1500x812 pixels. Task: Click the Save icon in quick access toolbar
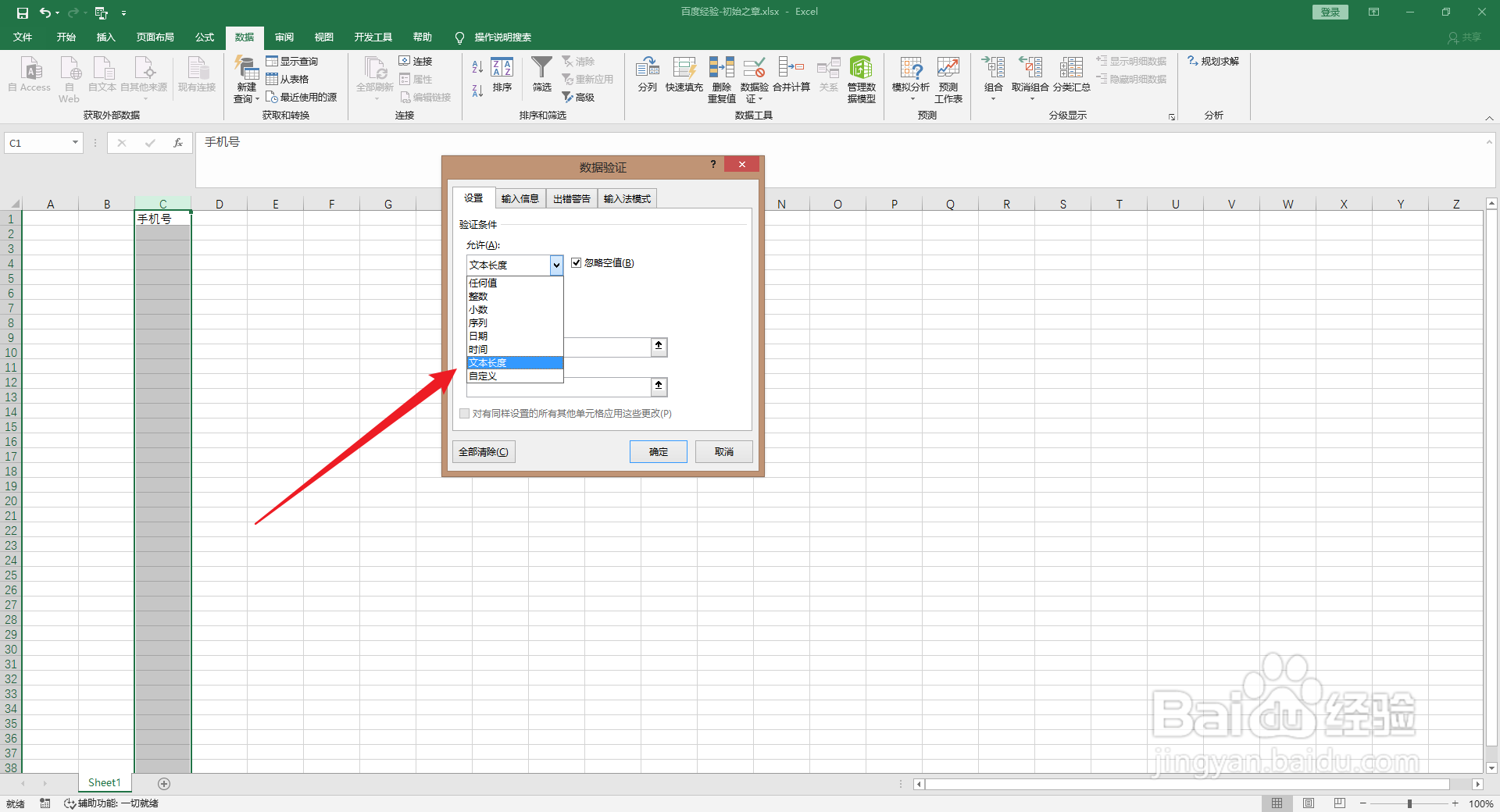click(22, 12)
